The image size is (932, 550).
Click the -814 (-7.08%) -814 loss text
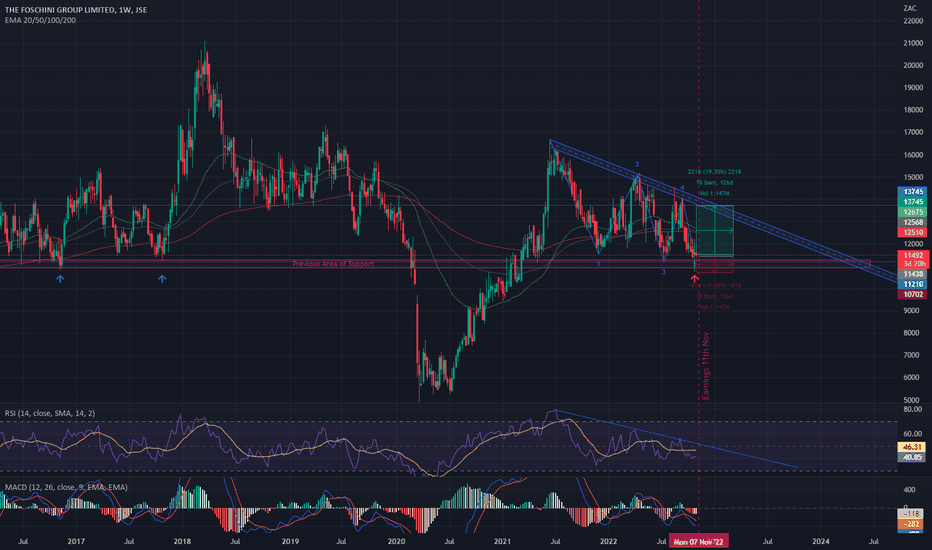[714, 285]
